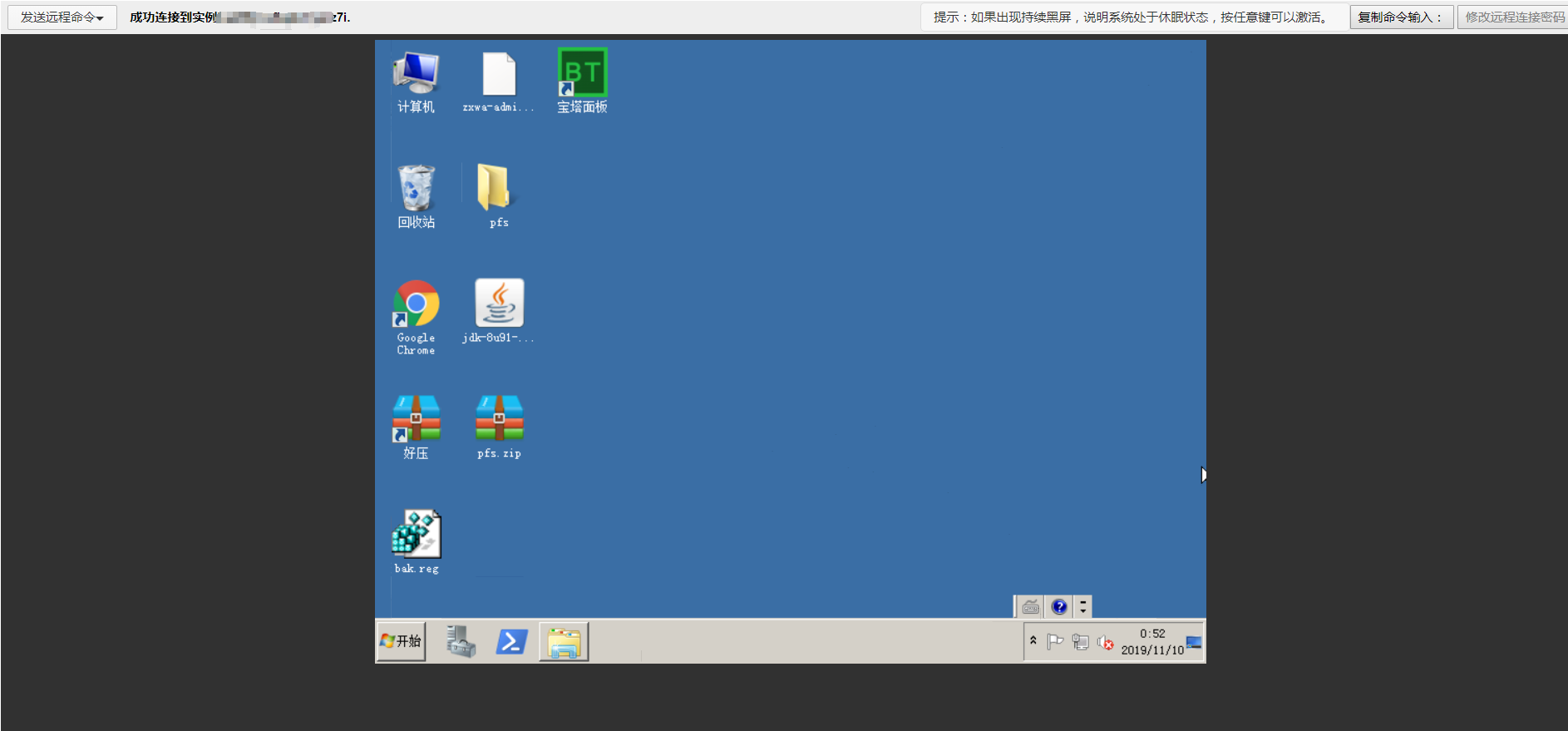Open the 回收站 recycle bin
1568x731 pixels.
click(x=416, y=196)
